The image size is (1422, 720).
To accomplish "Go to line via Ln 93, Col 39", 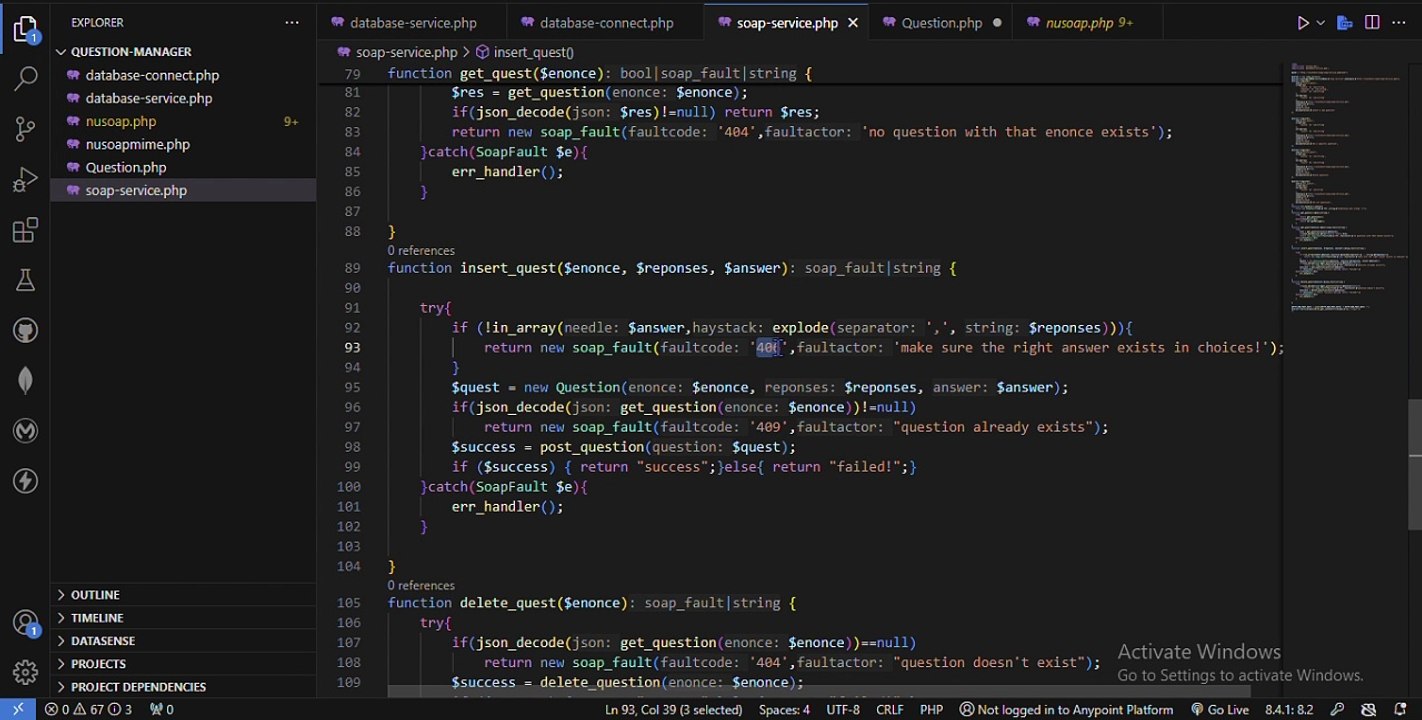I will click(x=673, y=709).
